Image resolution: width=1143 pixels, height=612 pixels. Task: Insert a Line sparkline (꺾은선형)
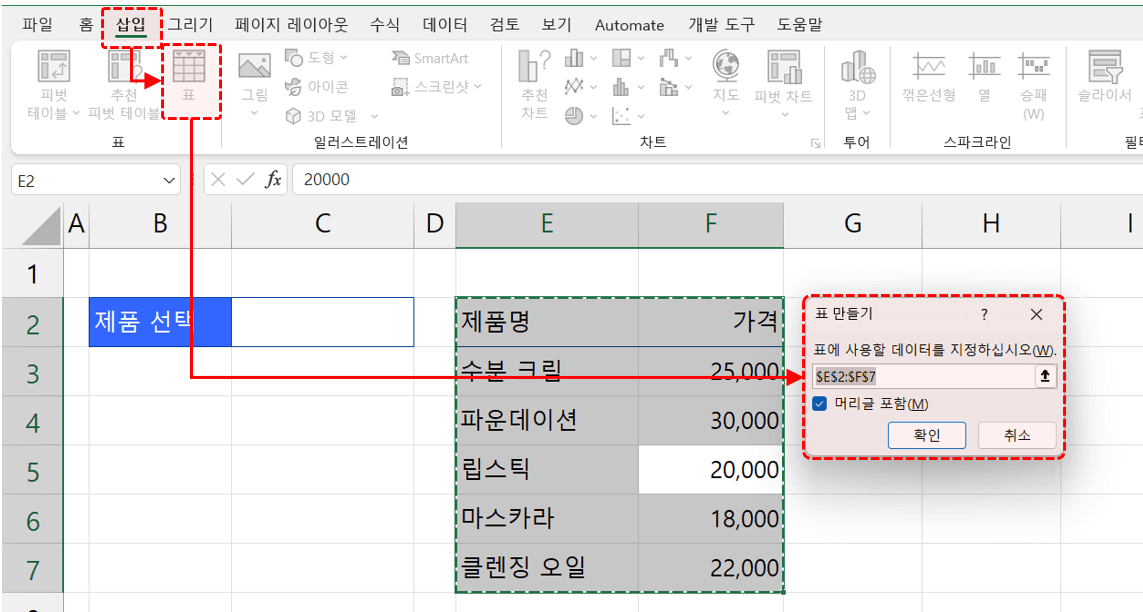(x=929, y=78)
